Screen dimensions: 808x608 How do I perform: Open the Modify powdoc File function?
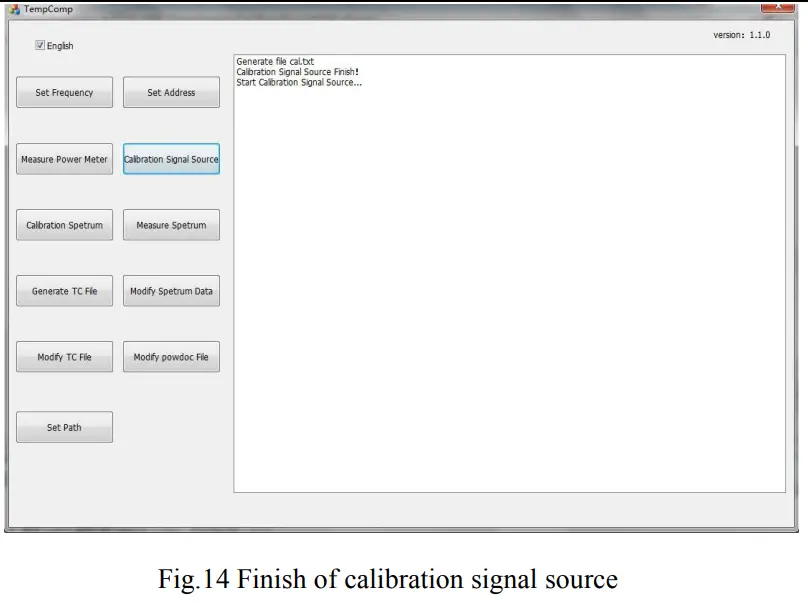[171, 356]
